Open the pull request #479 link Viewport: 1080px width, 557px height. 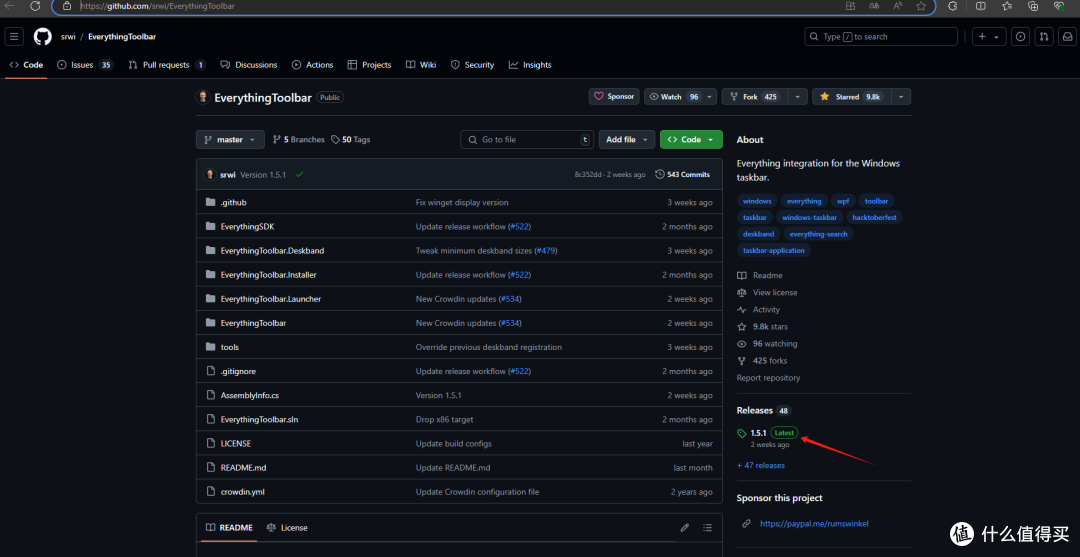[x=546, y=251]
